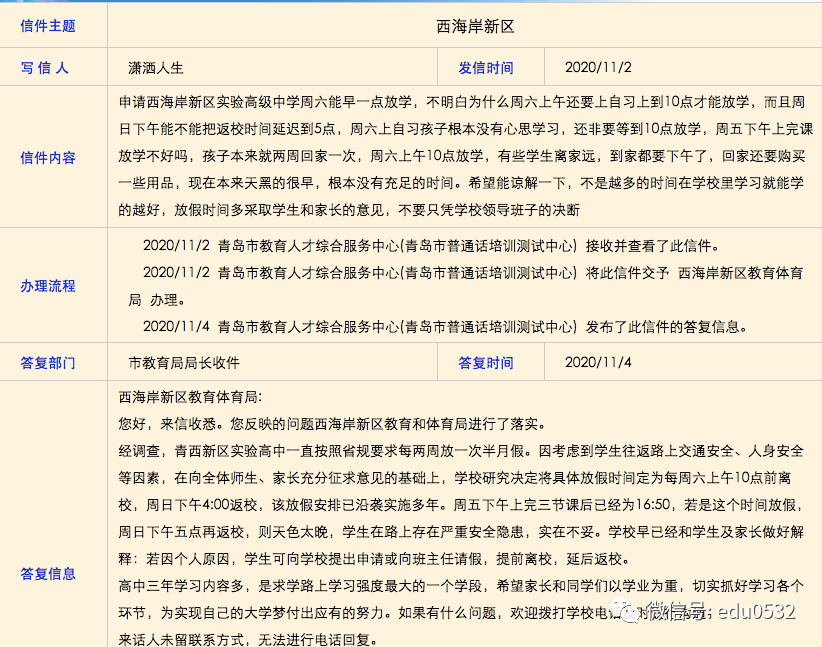
Task: Click the reply line starting 您好，来信收悉
Action: click(333, 424)
